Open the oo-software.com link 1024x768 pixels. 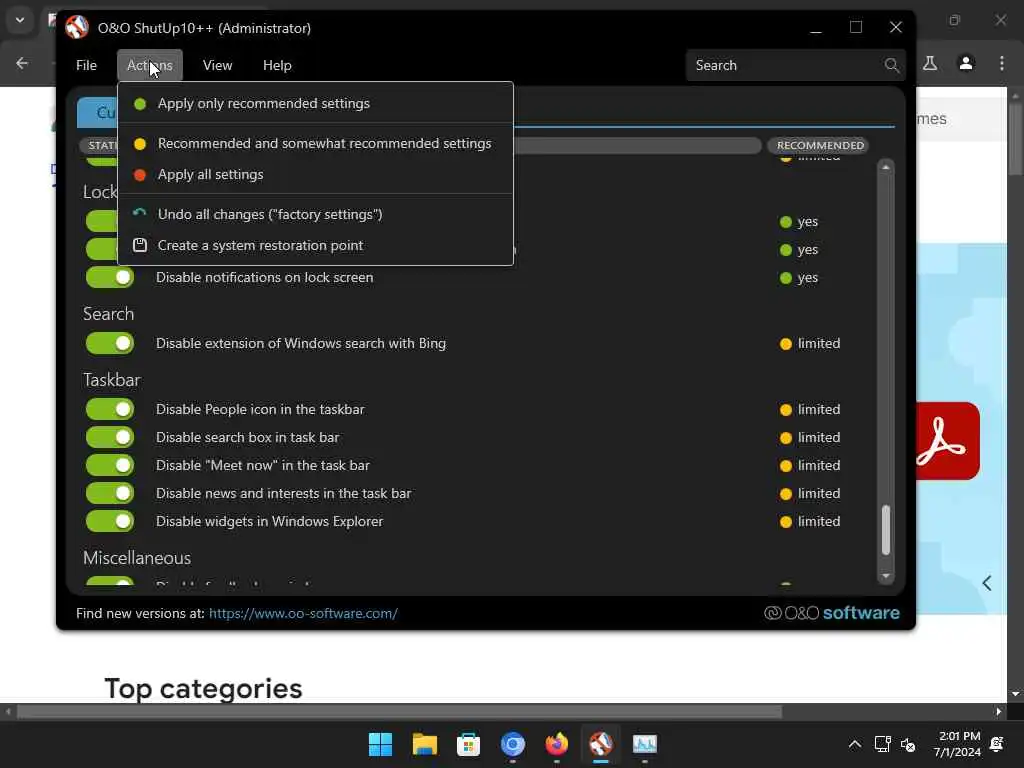point(303,613)
